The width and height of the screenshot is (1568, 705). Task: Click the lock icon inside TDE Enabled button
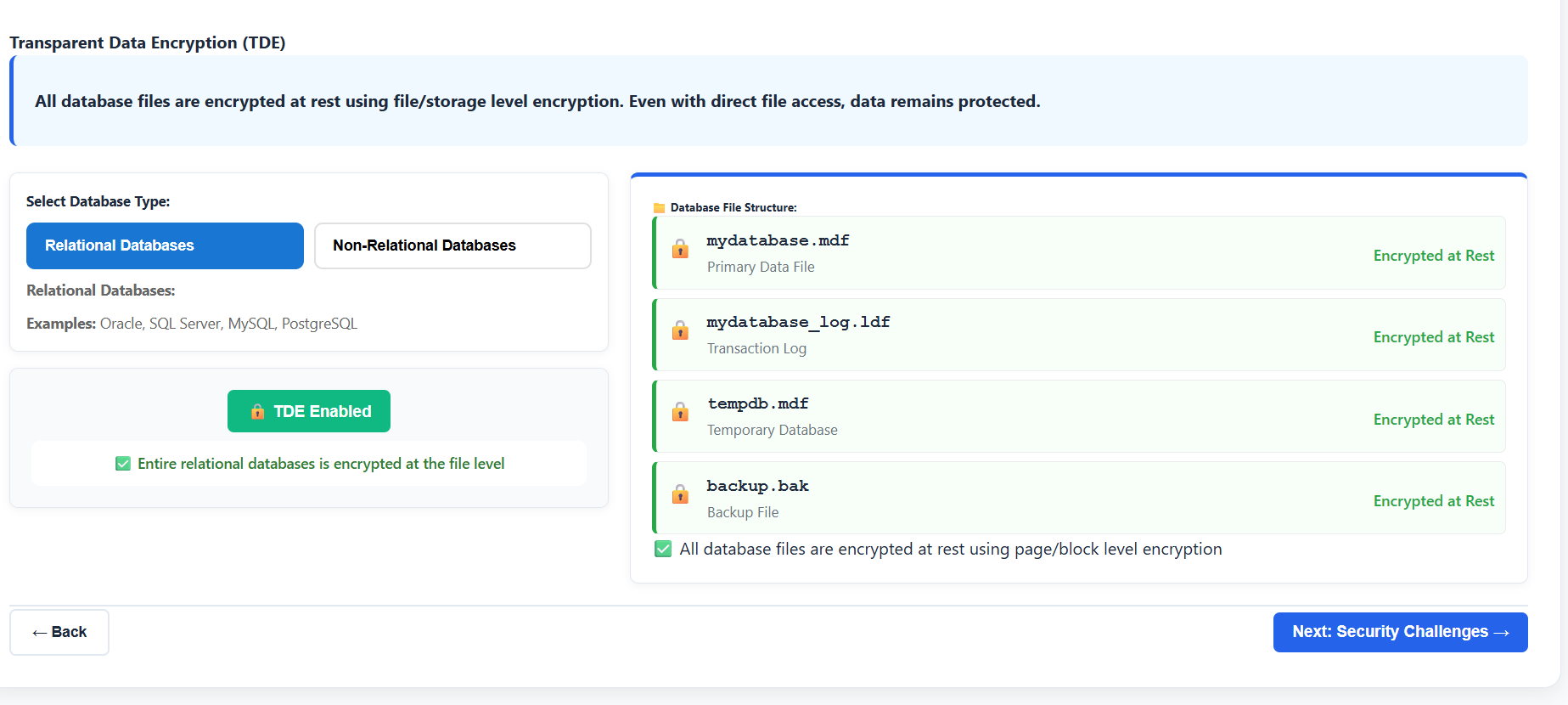(257, 412)
